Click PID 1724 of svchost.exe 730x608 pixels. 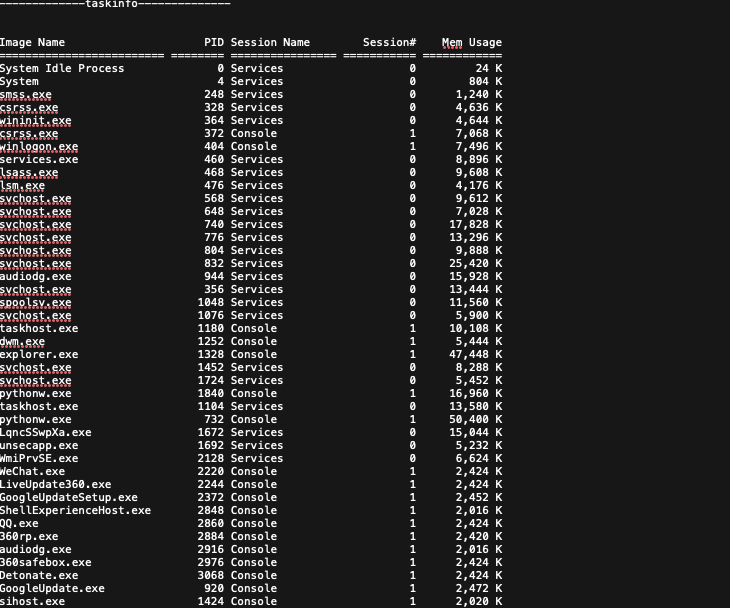(x=211, y=381)
